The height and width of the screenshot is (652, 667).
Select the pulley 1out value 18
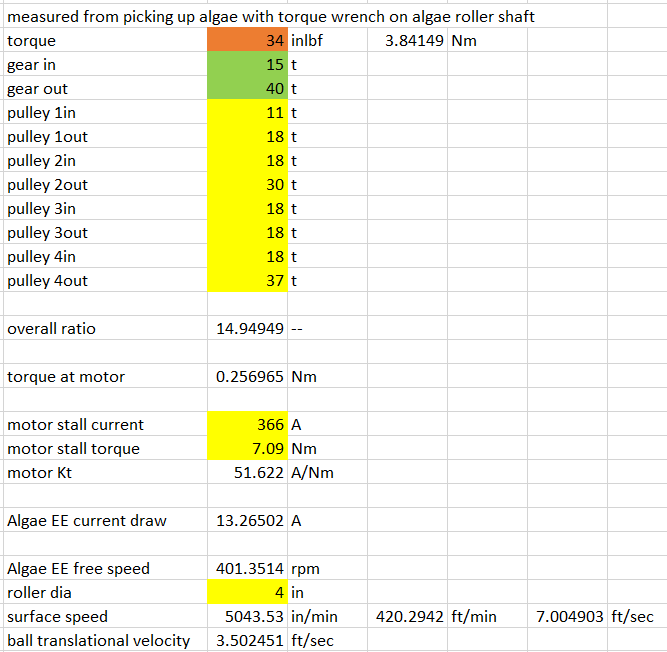248,137
